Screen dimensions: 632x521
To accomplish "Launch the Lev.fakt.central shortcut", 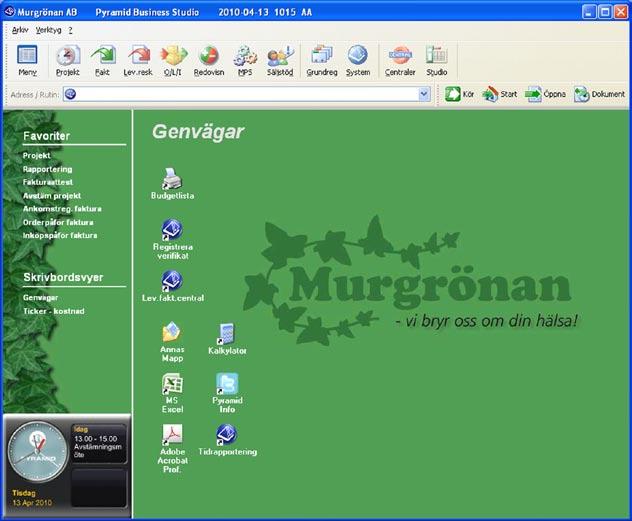I will [x=173, y=286].
